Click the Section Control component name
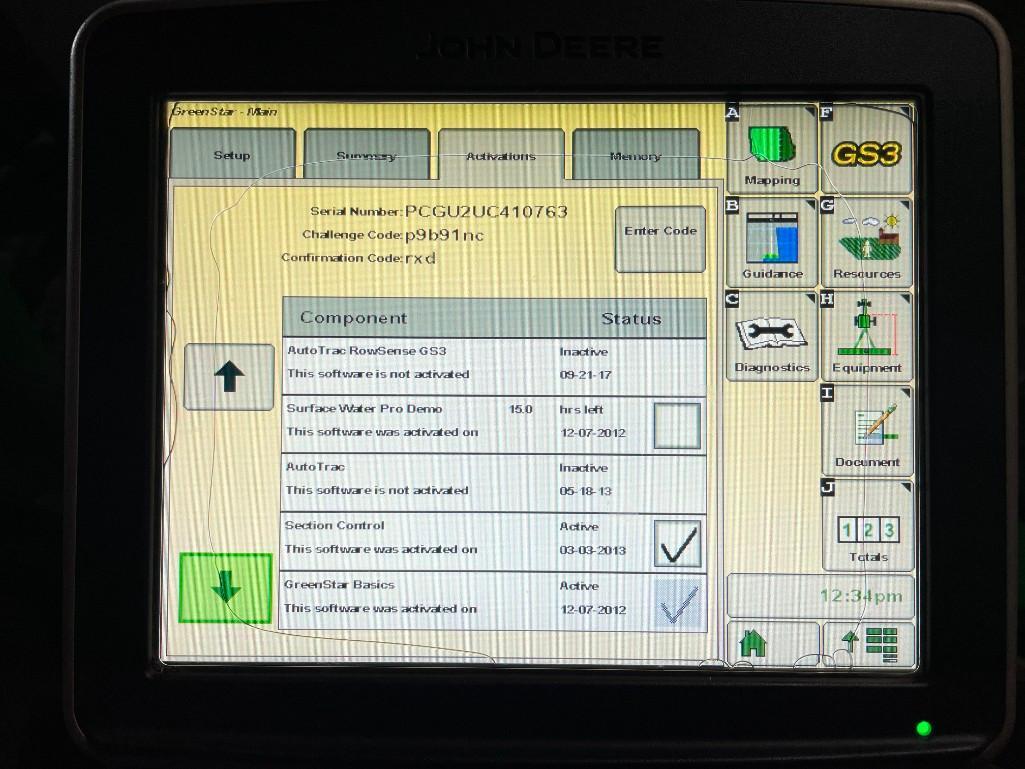 335,525
